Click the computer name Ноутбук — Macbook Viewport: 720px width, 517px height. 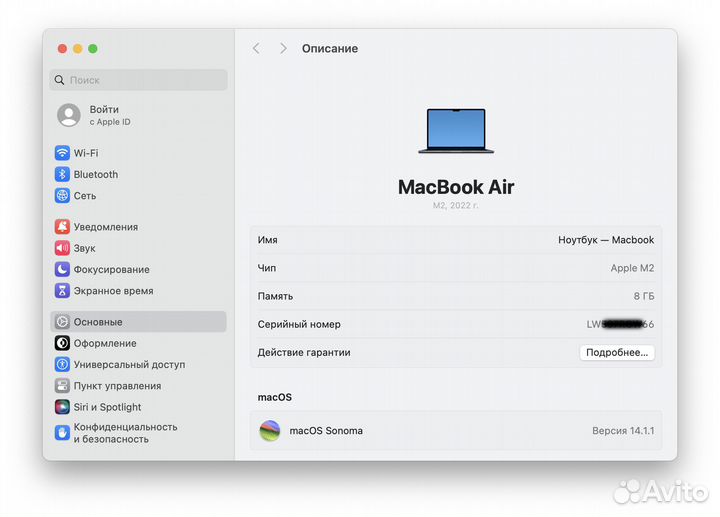coord(606,240)
